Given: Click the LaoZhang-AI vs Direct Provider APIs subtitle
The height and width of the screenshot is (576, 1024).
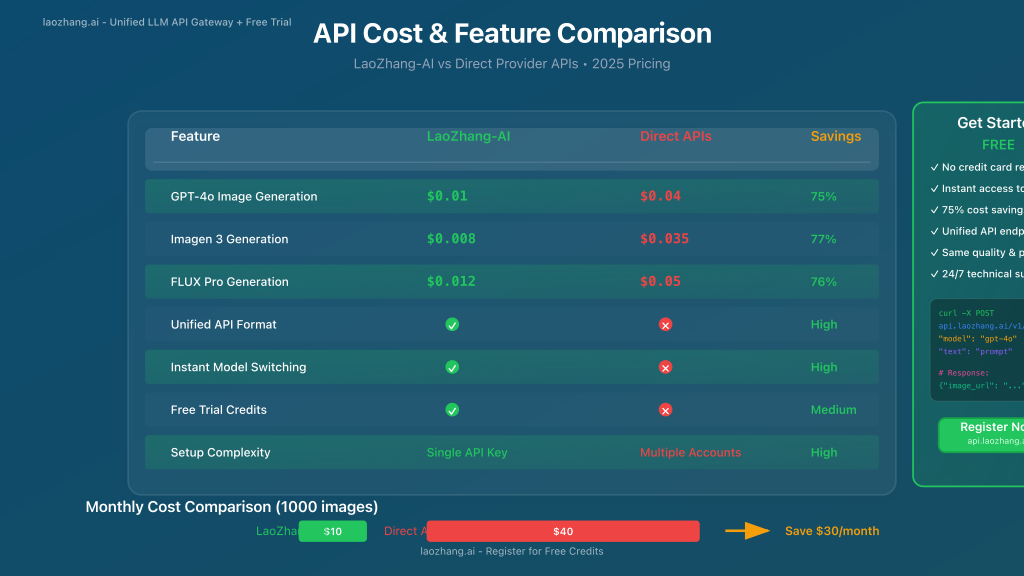Looking at the screenshot, I should [512, 64].
